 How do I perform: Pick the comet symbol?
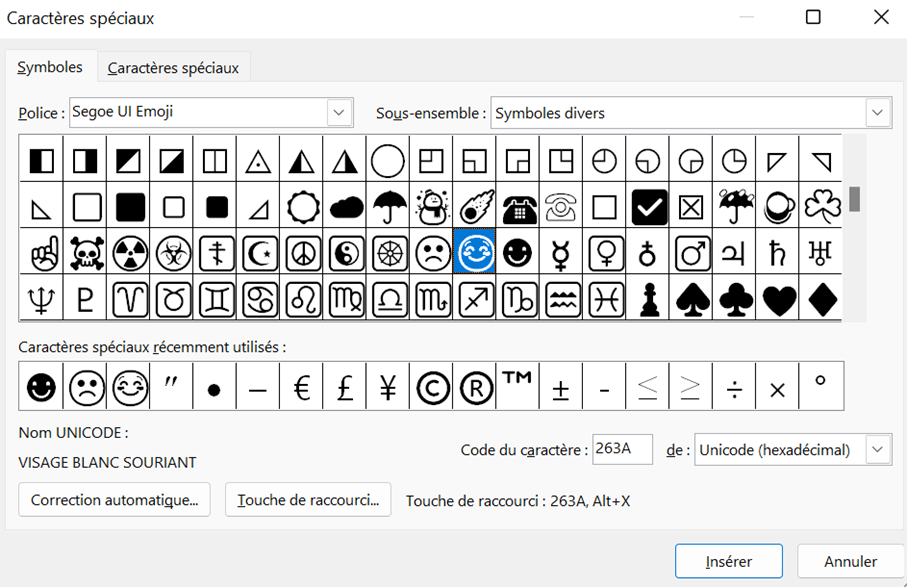click(475, 206)
